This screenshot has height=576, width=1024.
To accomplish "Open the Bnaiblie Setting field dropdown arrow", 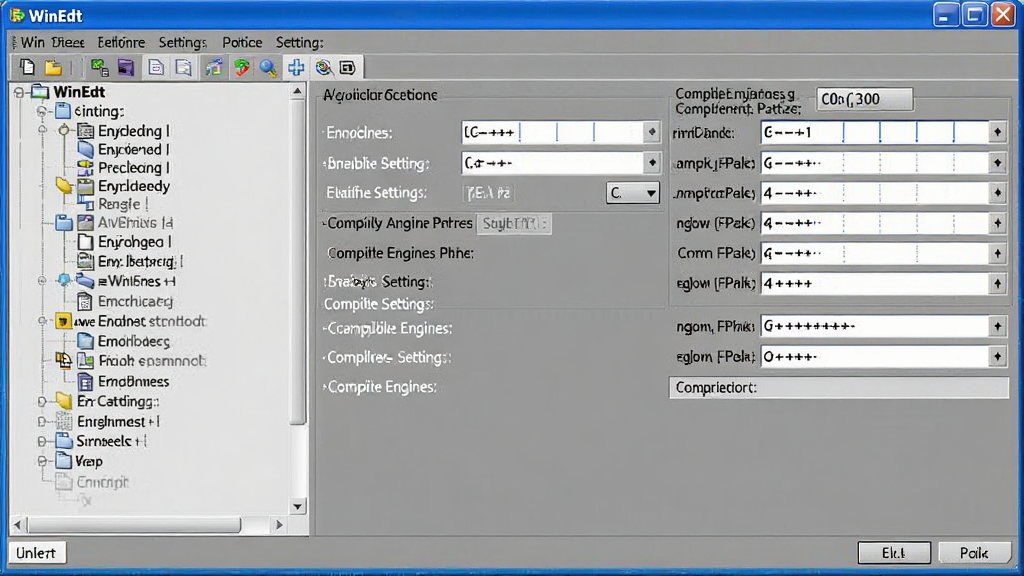I will [x=651, y=163].
